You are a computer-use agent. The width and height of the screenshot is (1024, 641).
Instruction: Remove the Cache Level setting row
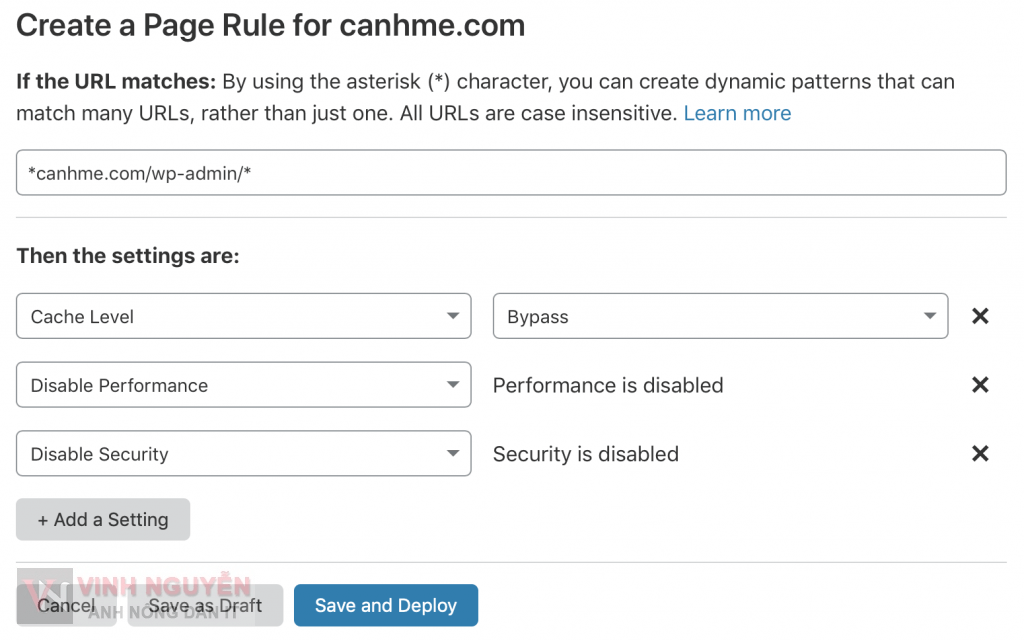[980, 317]
